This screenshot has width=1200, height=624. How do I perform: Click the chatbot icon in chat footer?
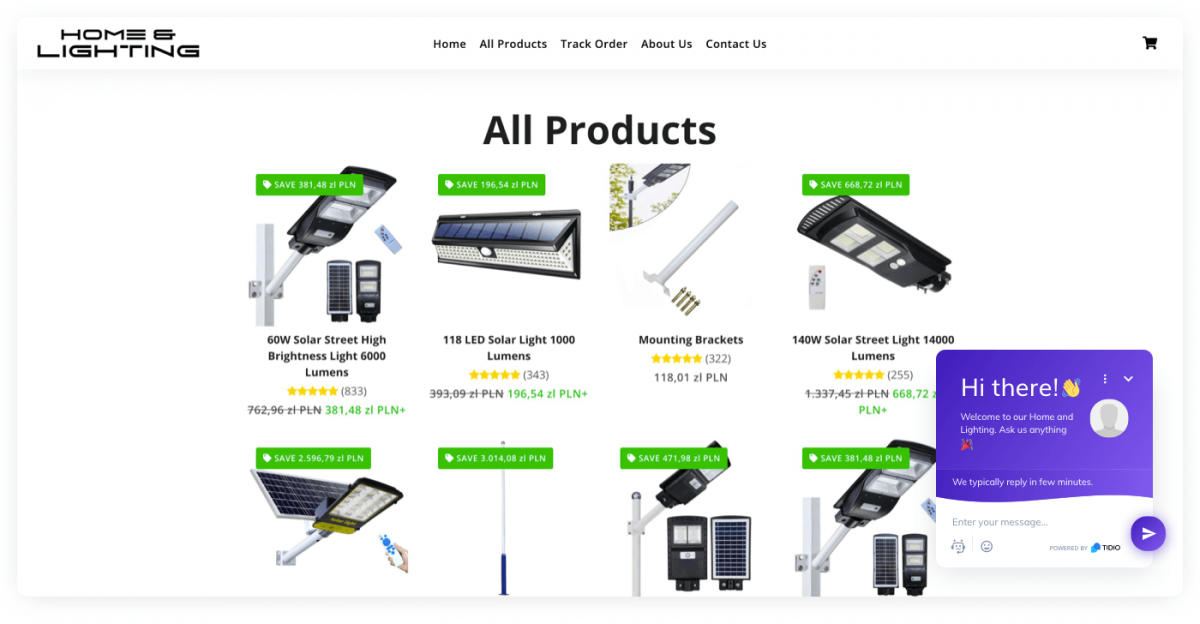pyautogui.click(x=958, y=547)
